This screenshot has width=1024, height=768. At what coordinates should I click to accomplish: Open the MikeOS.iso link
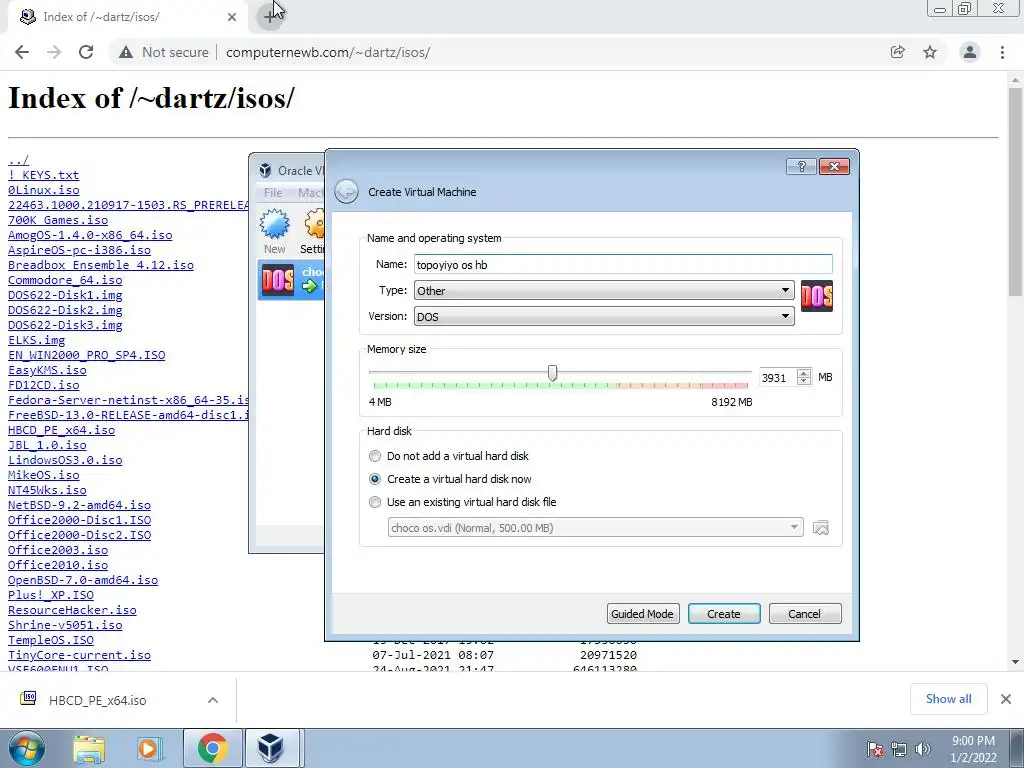[x=44, y=475]
